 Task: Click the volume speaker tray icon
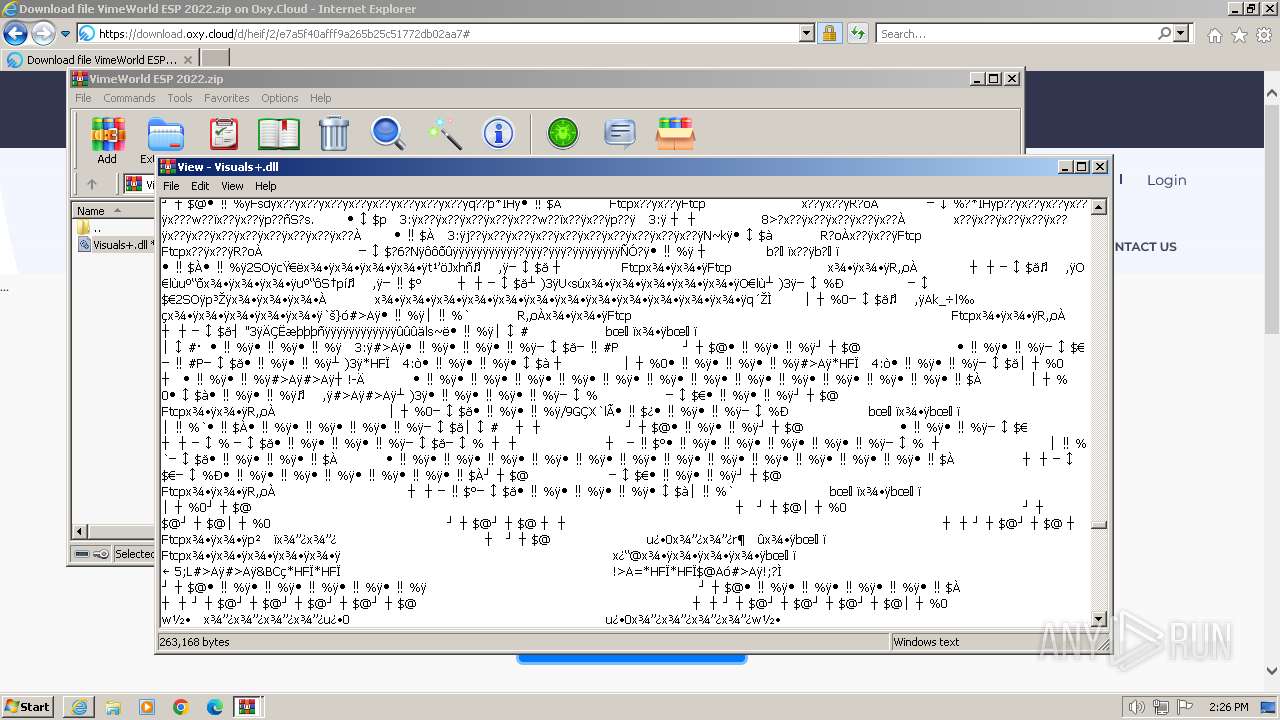click(1137, 707)
